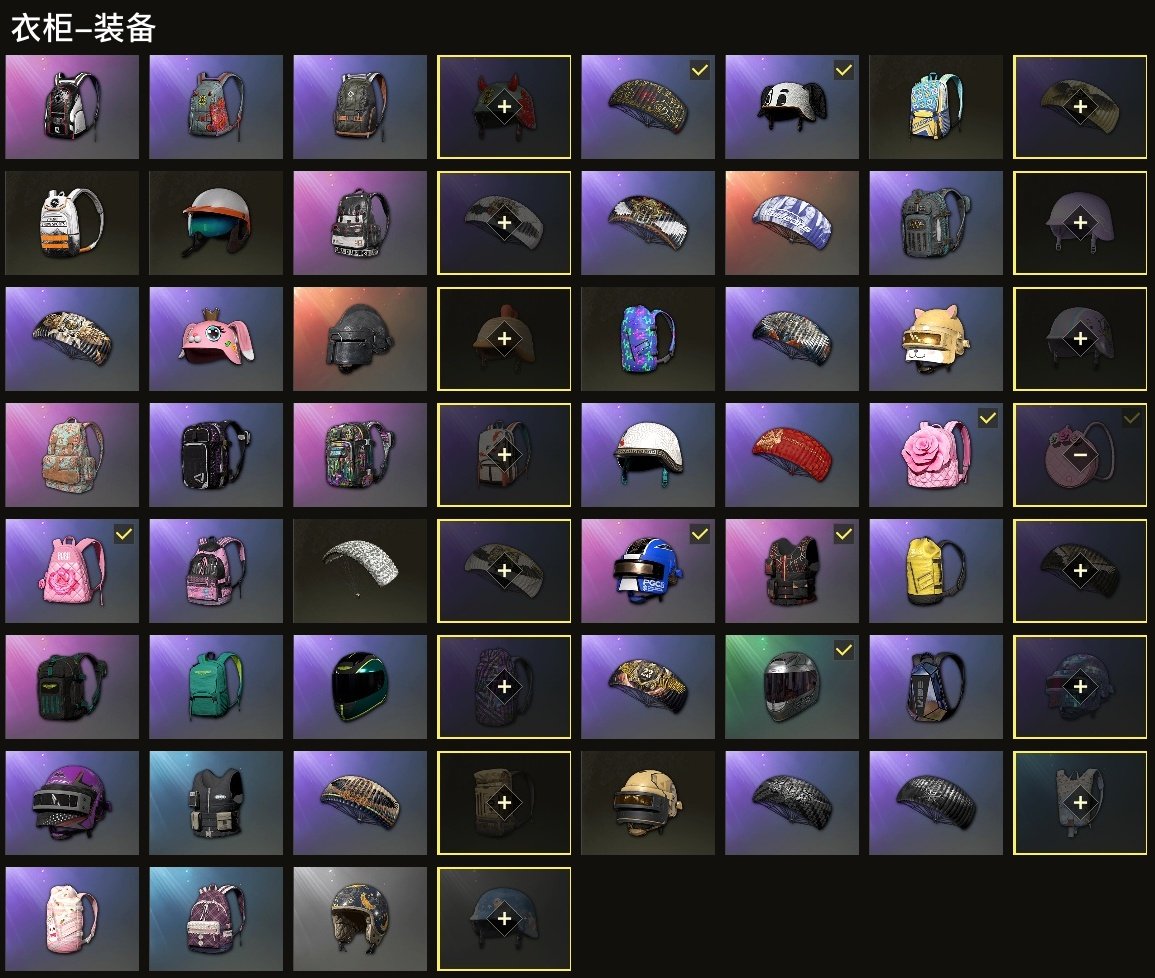Select the yellow backpack item
The image size is (1155, 978).
click(x=935, y=571)
